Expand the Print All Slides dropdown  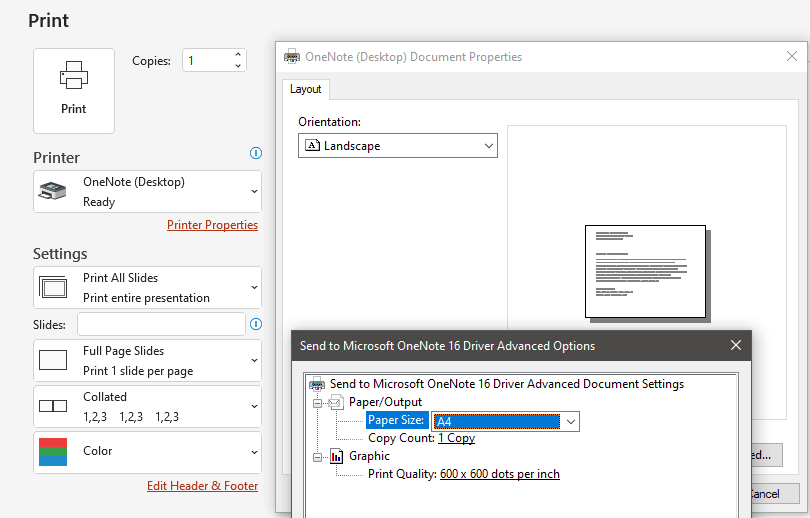(x=147, y=288)
